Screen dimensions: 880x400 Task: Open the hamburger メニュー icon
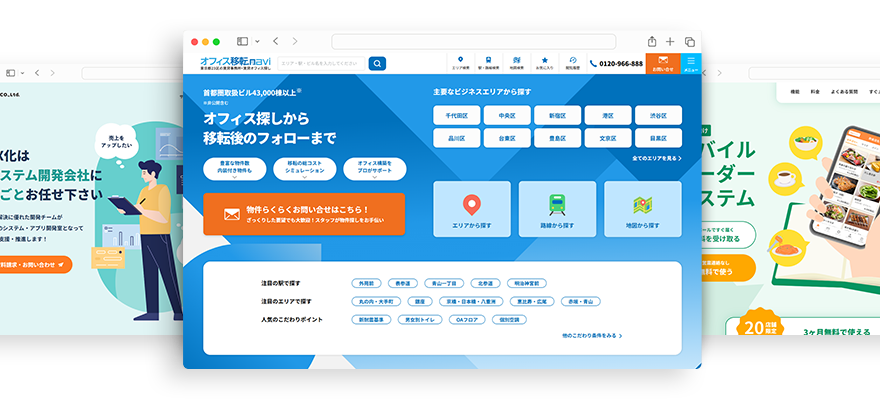pyautogui.click(x=690, y=63)
